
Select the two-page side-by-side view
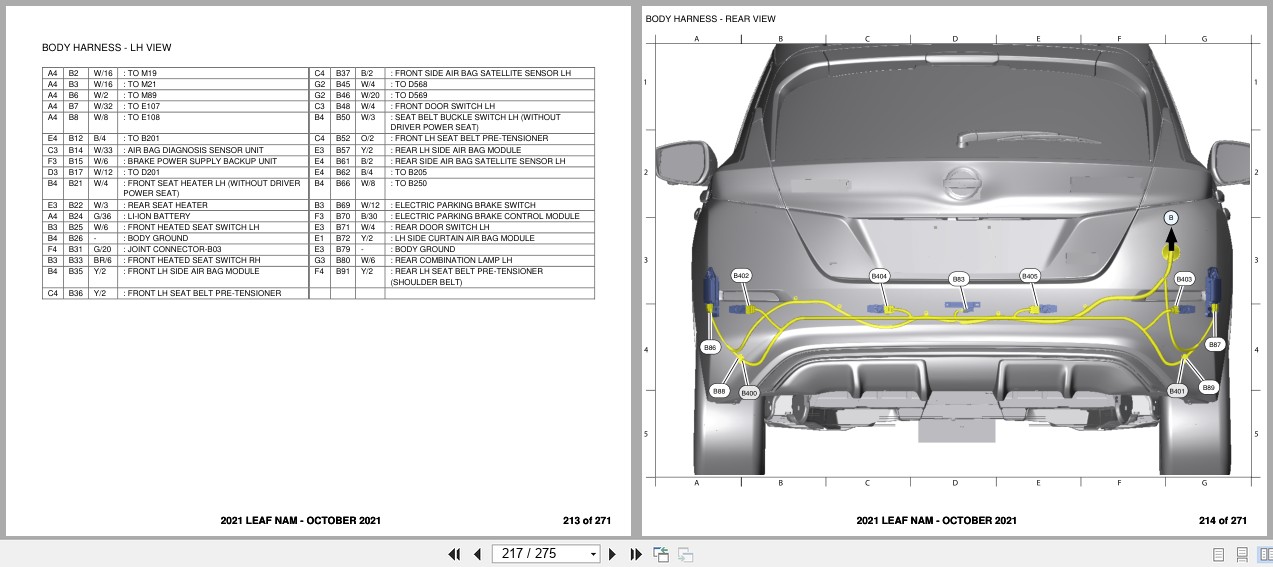(x=1264, y=554)
